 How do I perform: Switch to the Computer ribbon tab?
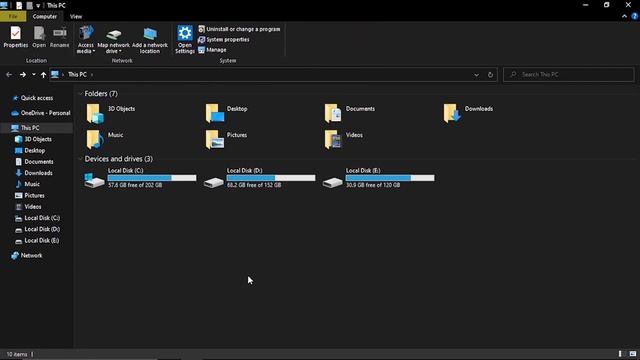click(44, 17)
